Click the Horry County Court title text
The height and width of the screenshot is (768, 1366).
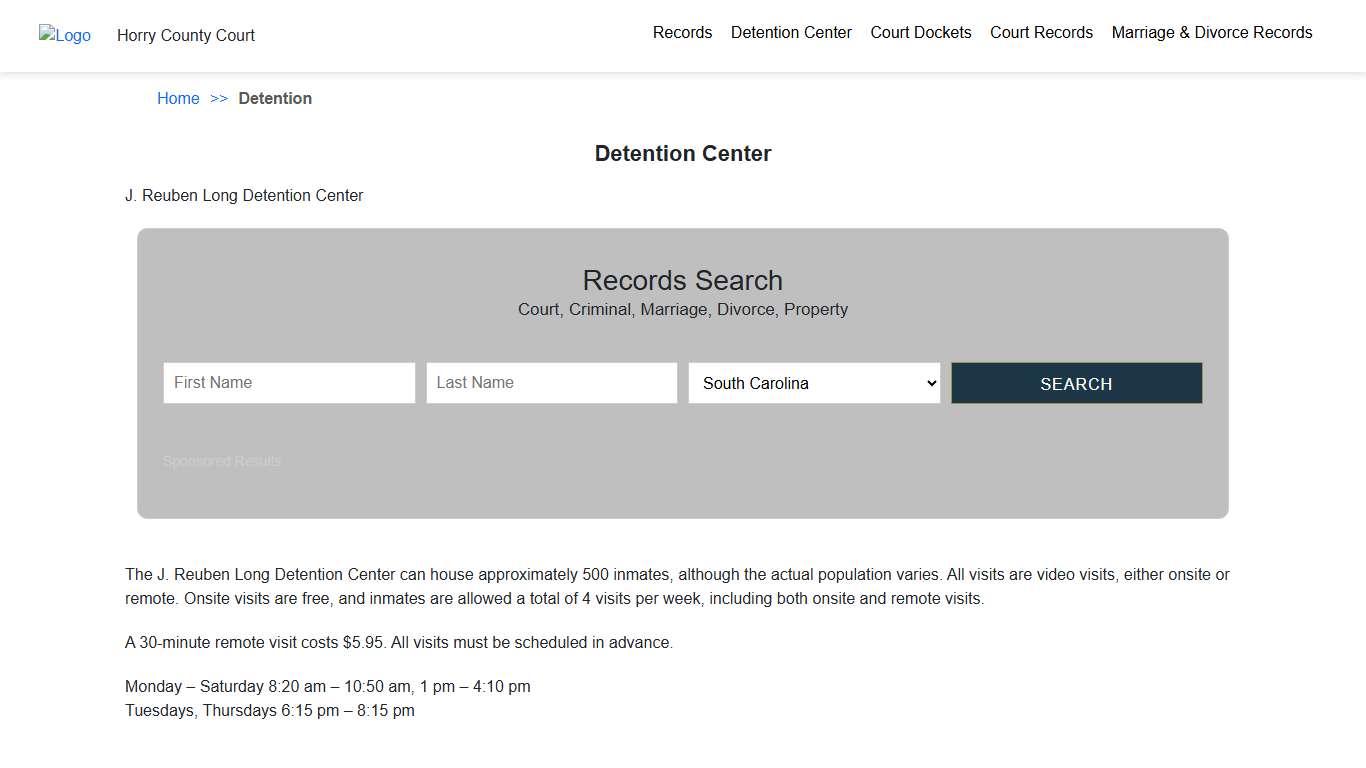186,35
